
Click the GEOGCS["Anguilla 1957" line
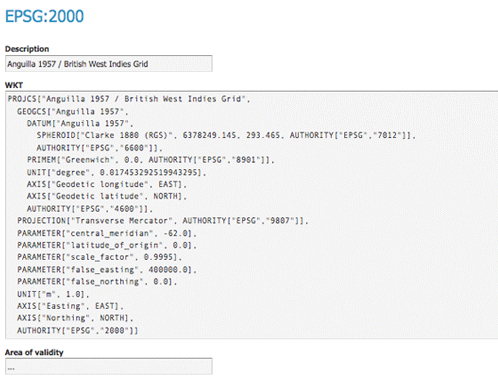point(73,111)
